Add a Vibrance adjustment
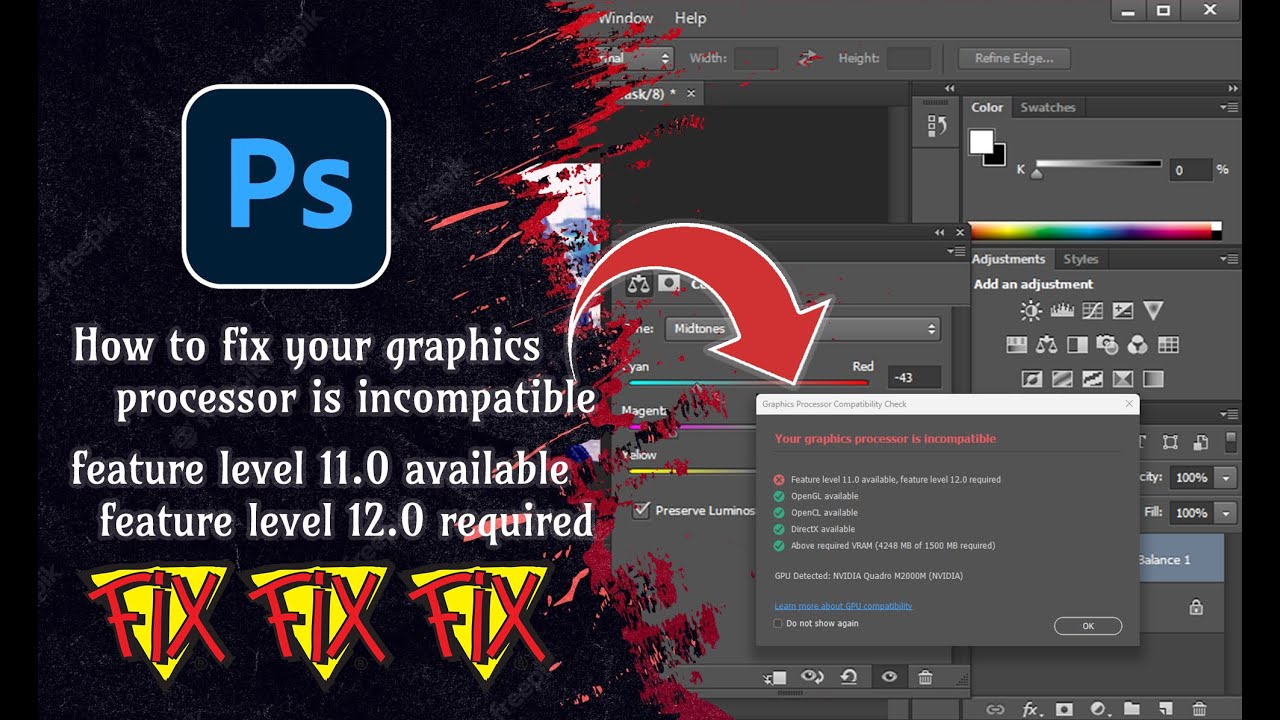 pyautogui.click(x=1153, y=311)
